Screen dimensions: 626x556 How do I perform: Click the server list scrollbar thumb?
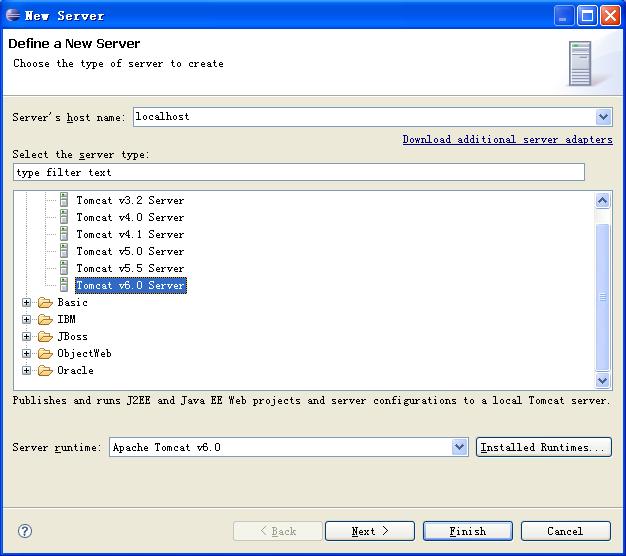pos(602,297)
